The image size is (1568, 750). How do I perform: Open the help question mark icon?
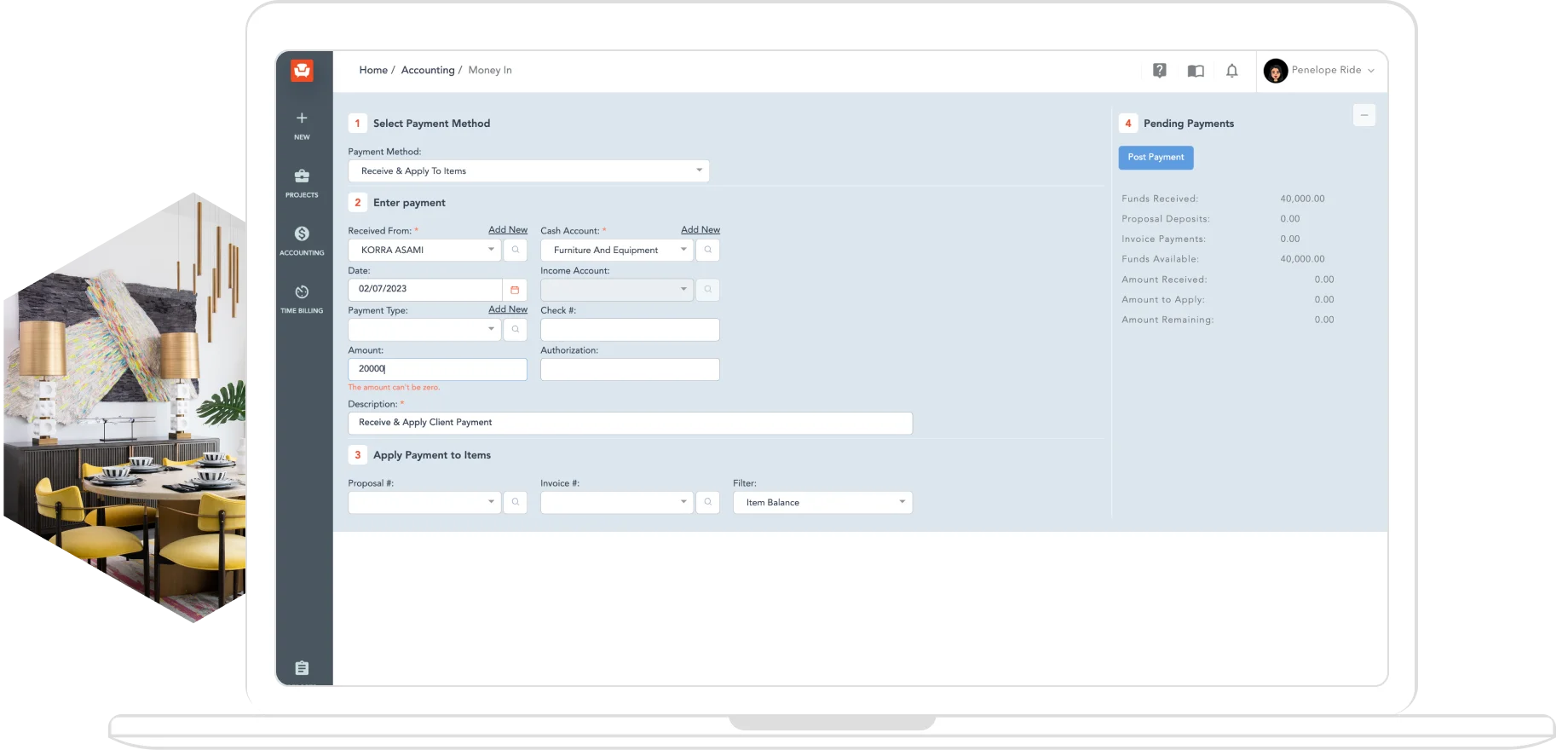1160,71
